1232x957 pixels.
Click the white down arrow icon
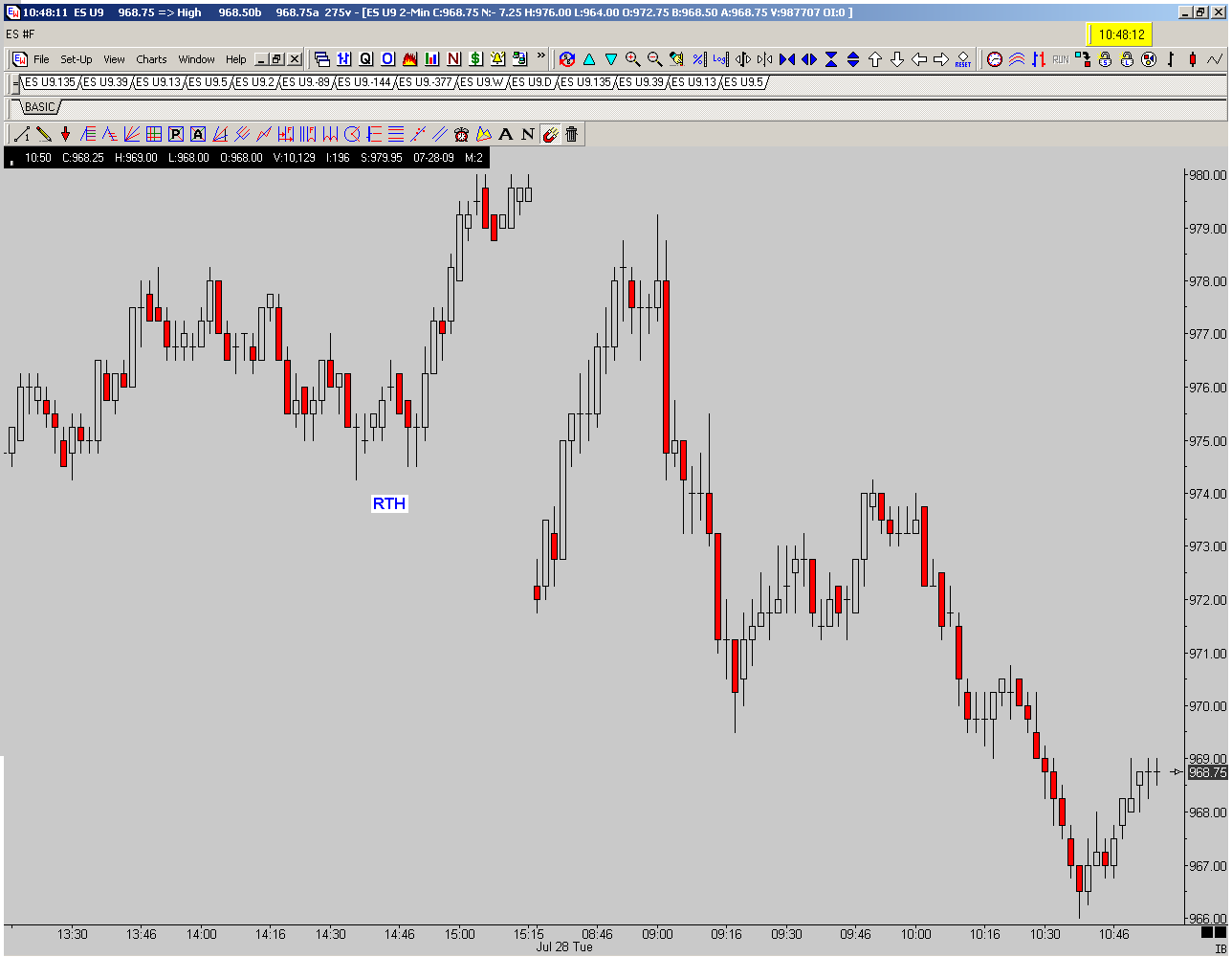(897, 59)
